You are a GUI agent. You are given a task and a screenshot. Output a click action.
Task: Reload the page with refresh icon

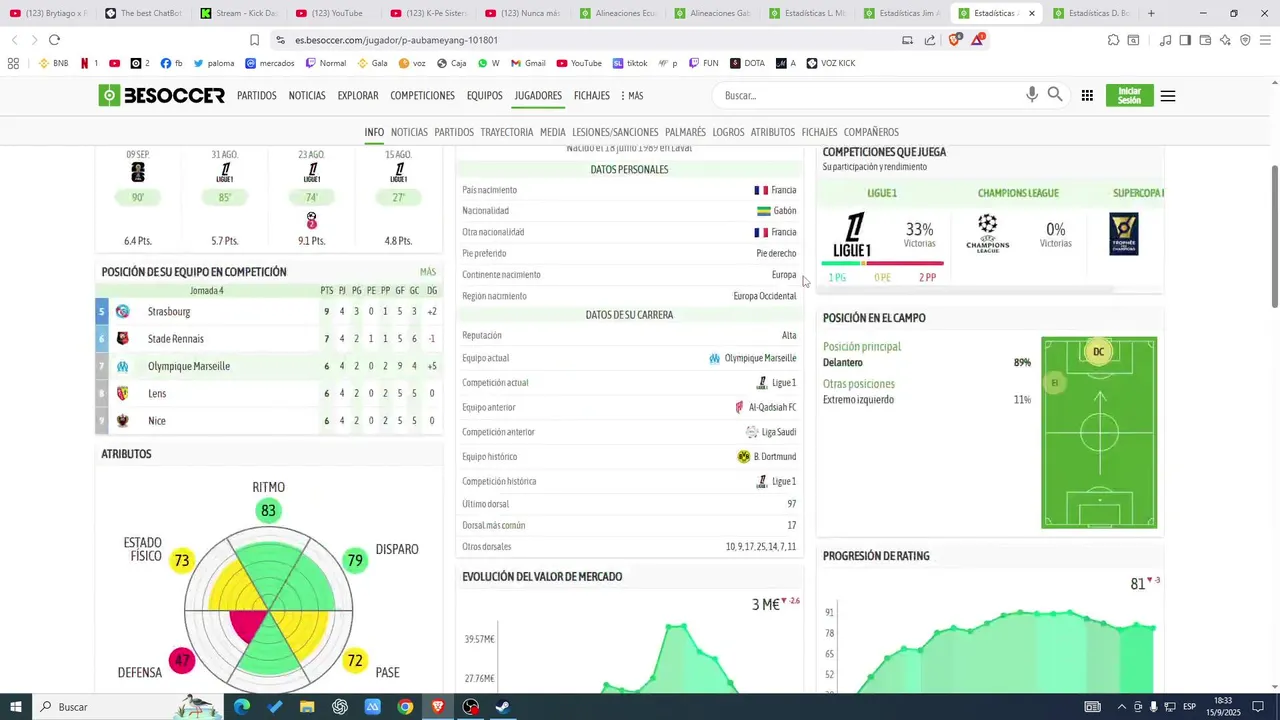pyautogui.click(x=54, y=40)
